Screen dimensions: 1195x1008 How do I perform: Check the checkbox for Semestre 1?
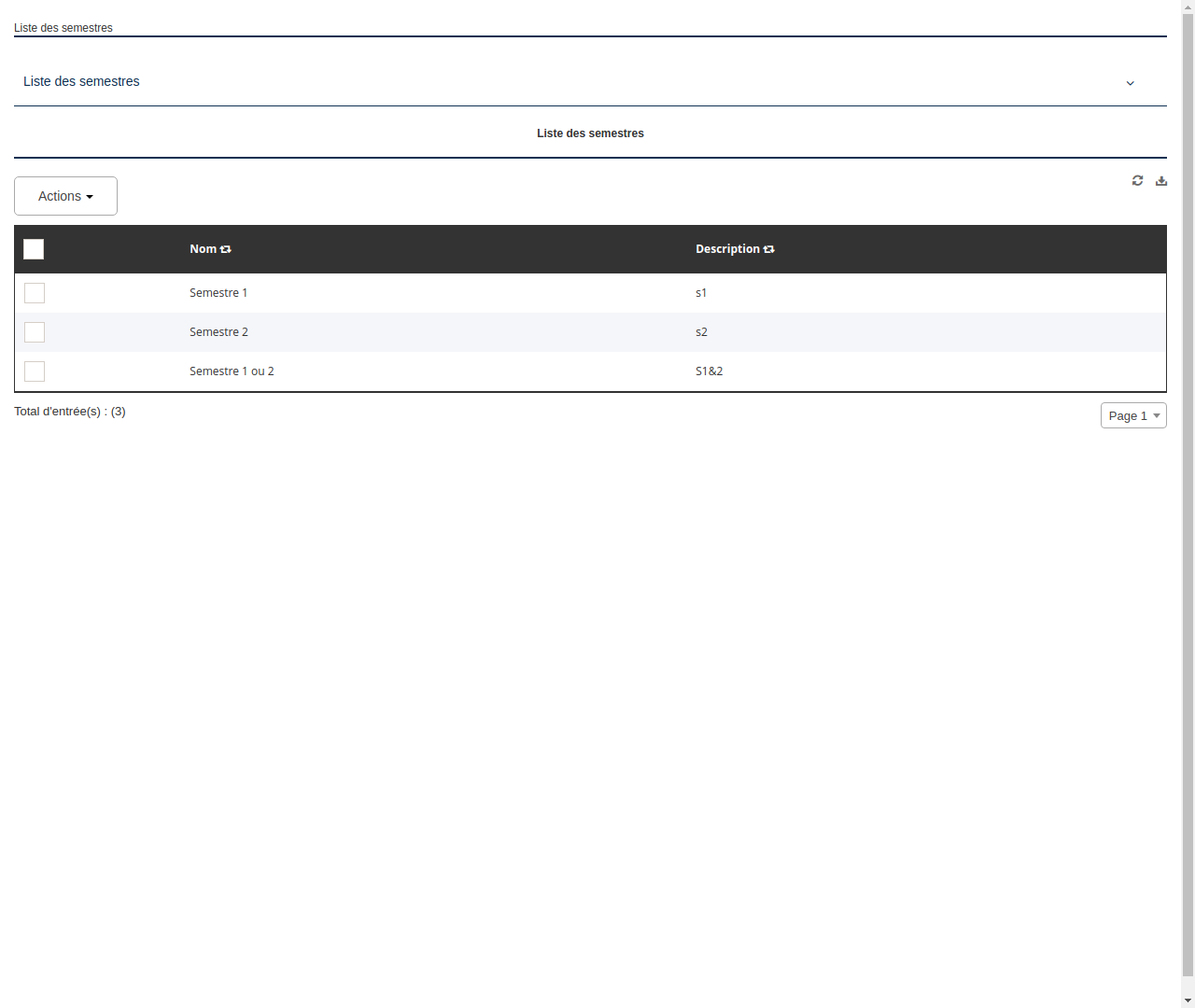point(35,293)
